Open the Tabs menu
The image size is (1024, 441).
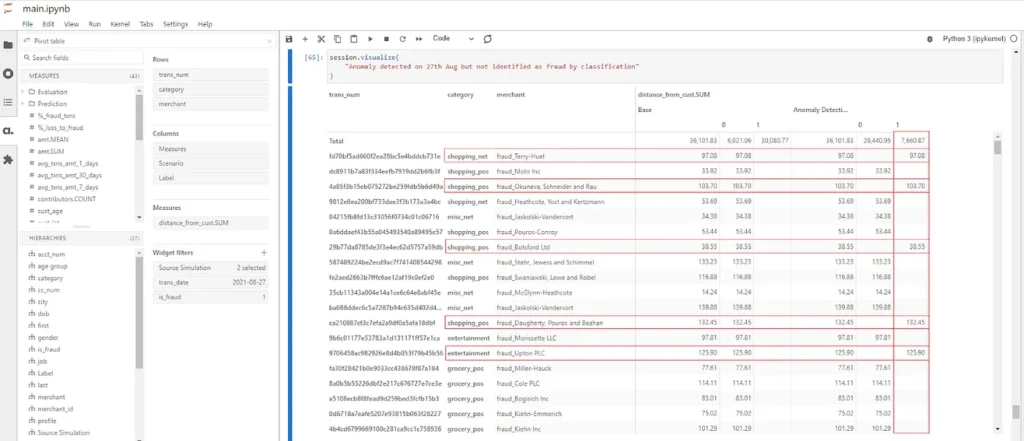(x=147, y=24)
